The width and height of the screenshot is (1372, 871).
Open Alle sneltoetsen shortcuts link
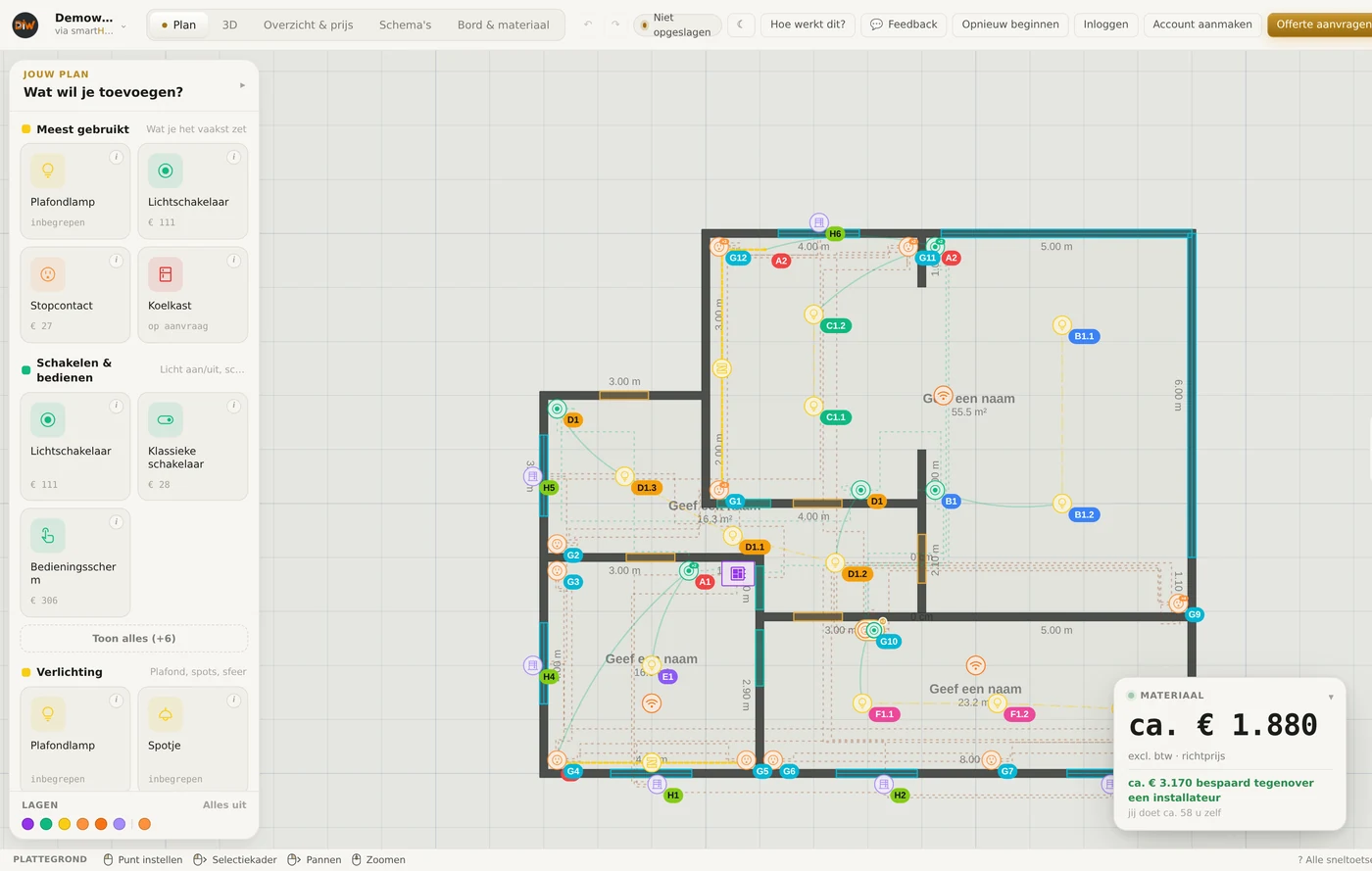click(1335, 860)
